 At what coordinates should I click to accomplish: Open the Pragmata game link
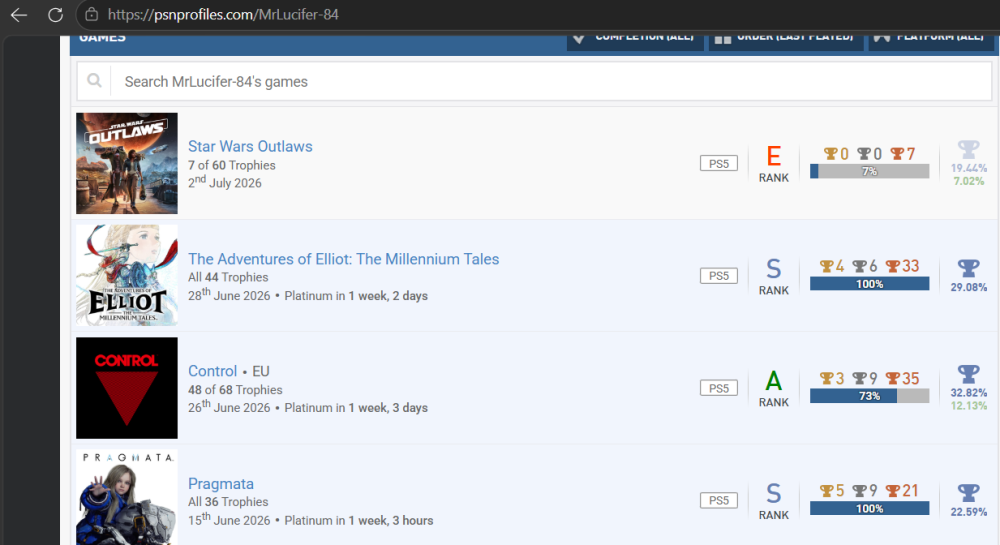coord(221,483)
